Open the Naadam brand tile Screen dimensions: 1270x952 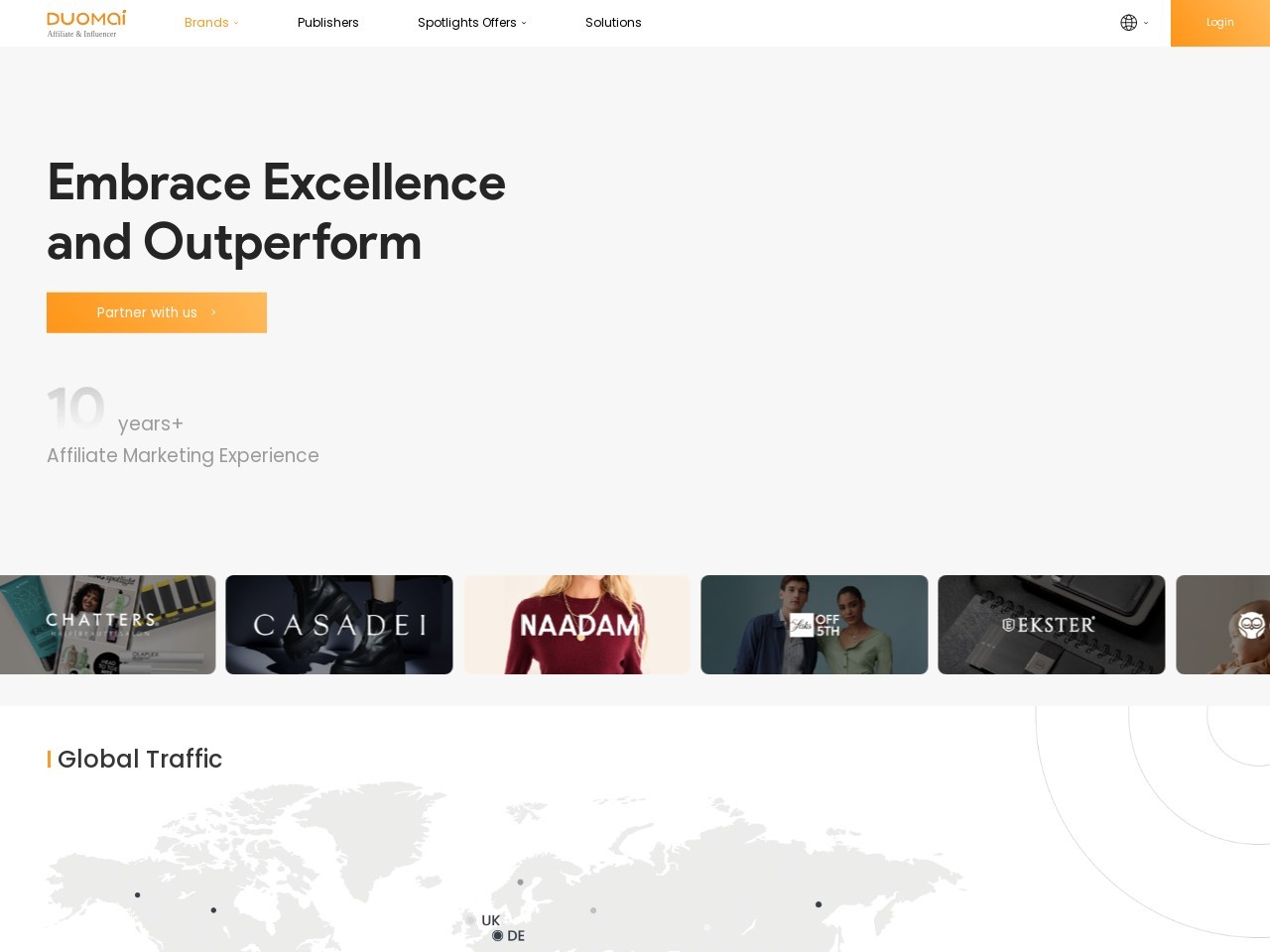576,625
